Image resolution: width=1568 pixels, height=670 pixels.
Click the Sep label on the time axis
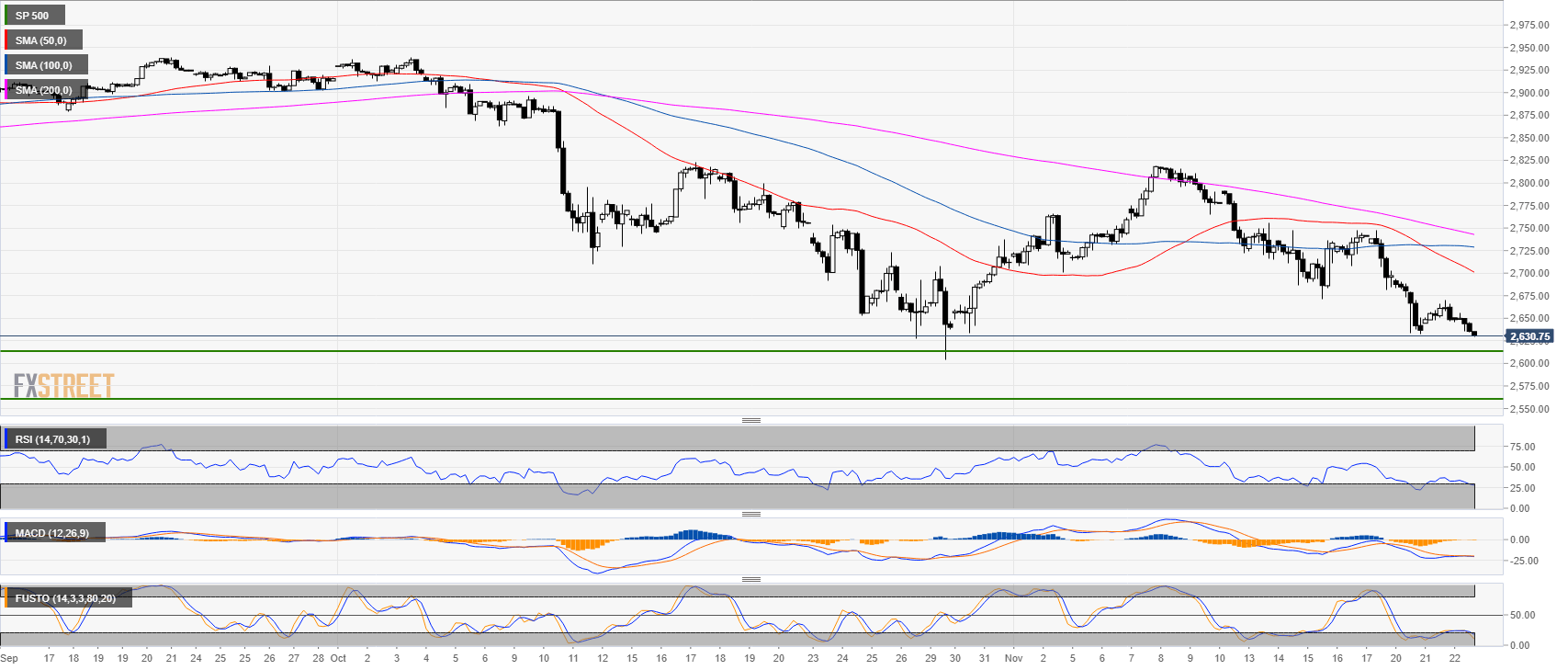pyautogui.click(x=9, y=658)
